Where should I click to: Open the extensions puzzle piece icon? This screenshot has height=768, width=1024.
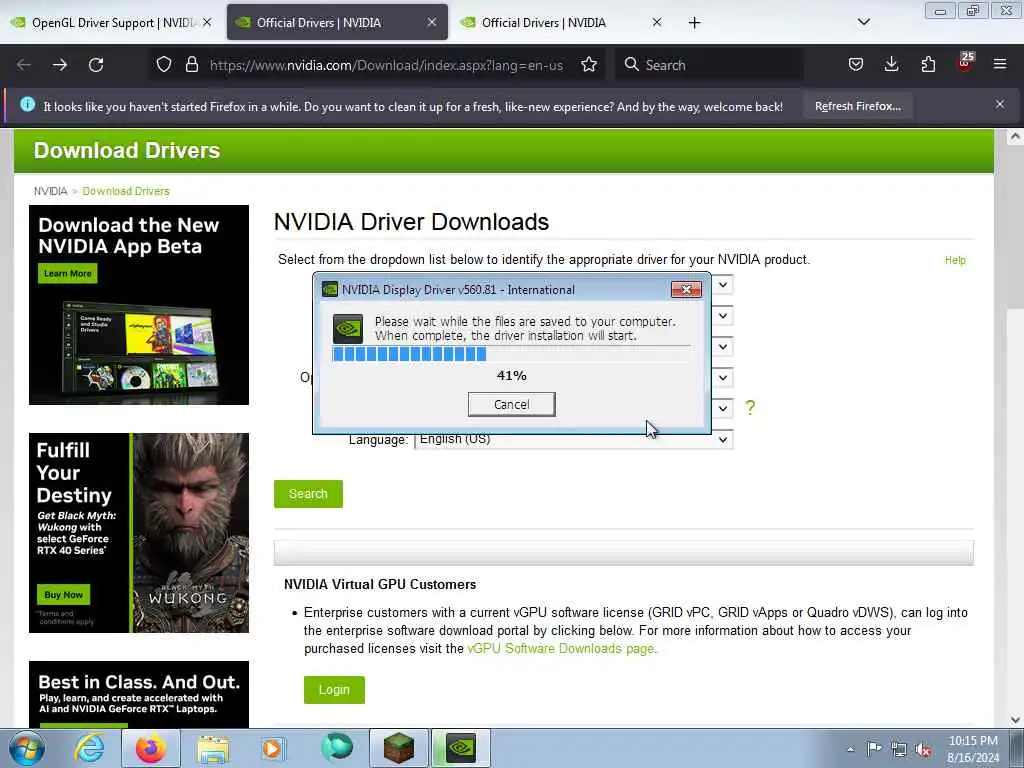pyautogui.click(x=928, y=65)
